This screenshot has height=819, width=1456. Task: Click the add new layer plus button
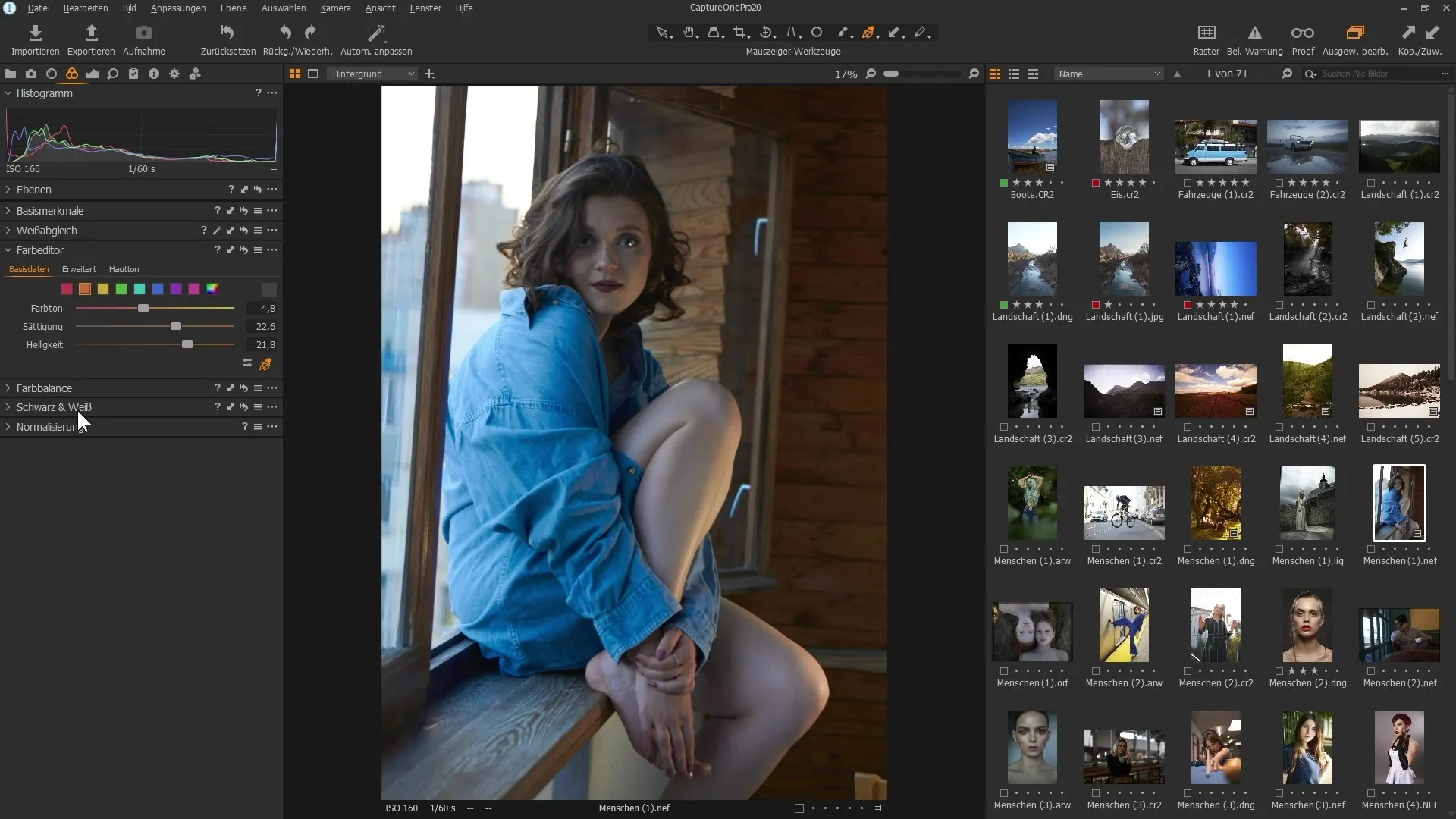click(430, 74)
